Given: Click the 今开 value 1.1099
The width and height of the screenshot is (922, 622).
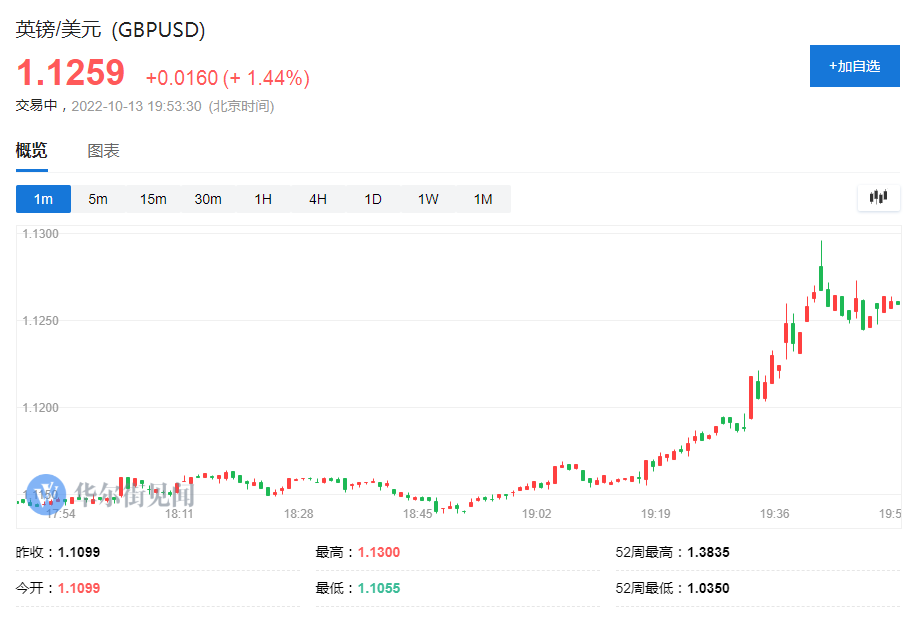Looking at the screenshot, I should [x=79, y=588].
